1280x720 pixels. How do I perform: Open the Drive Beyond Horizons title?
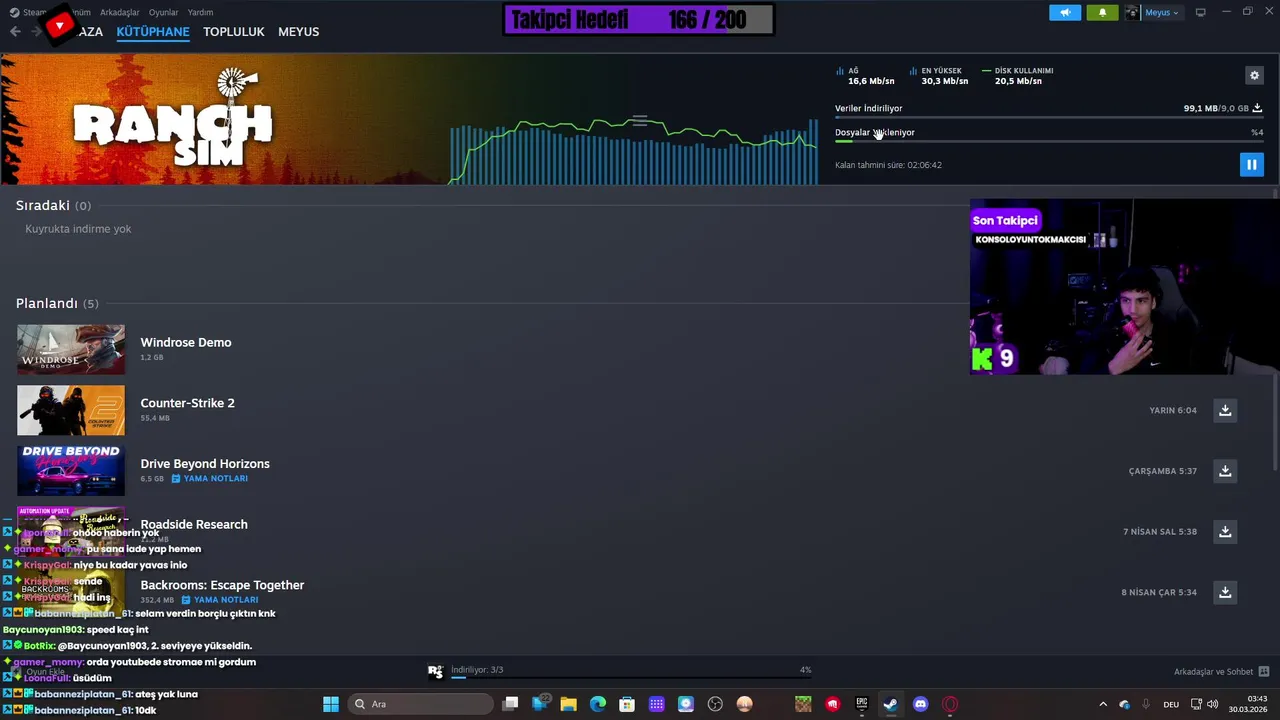click(x=205, y=464)
